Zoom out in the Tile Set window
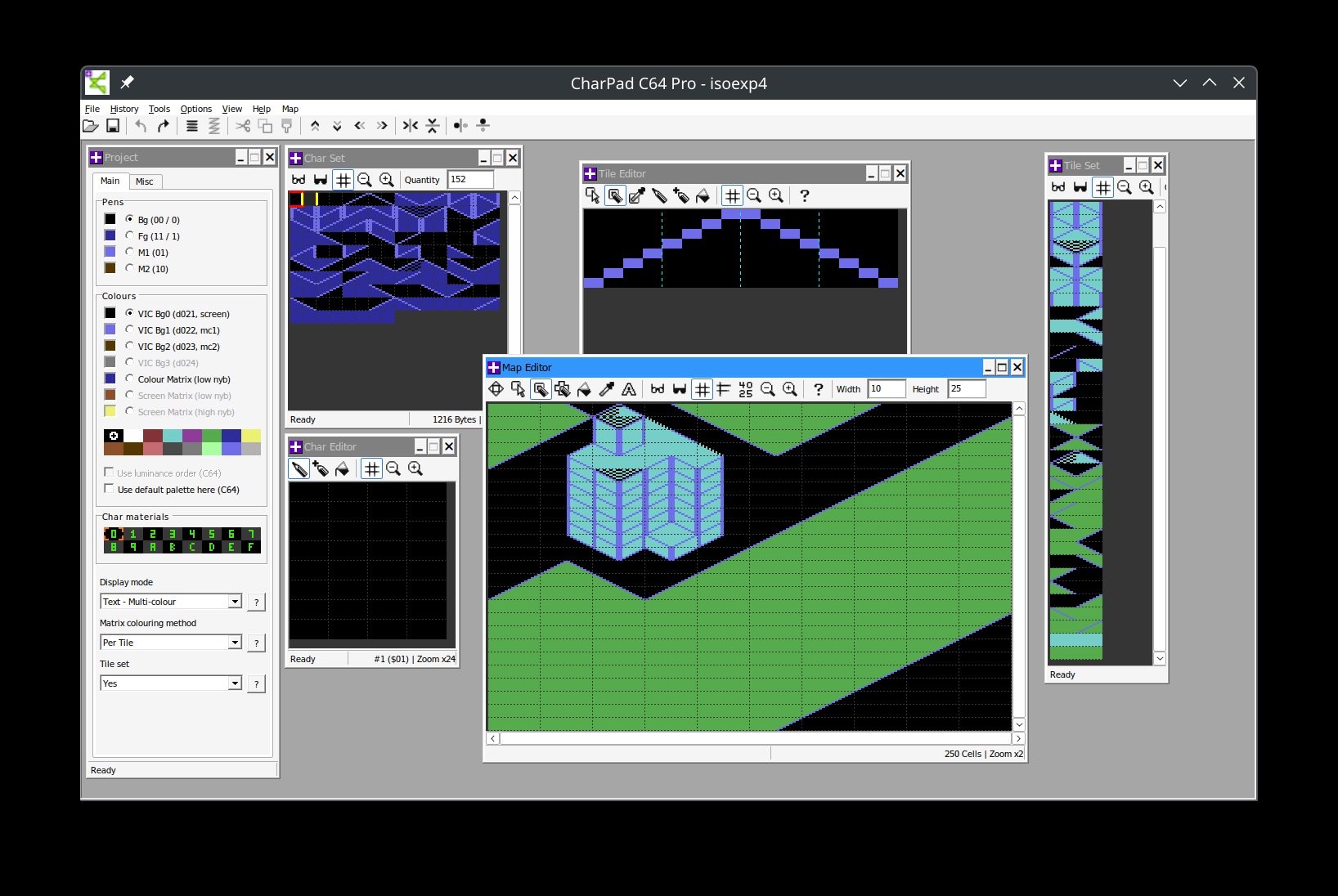 pyautogui.click(x=1125, y=187)
